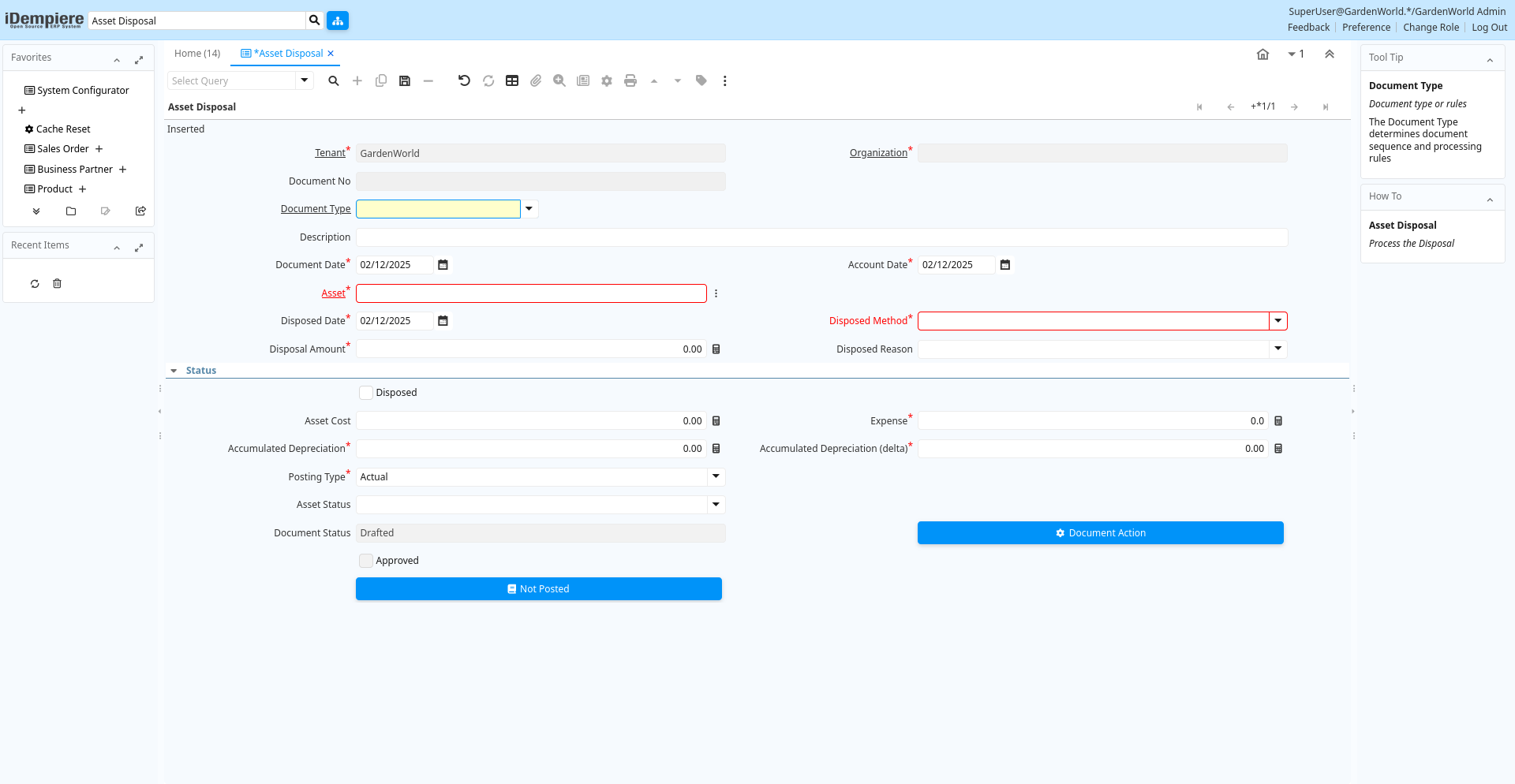Click the Print icon in toolbar

(x=630, y=80)
